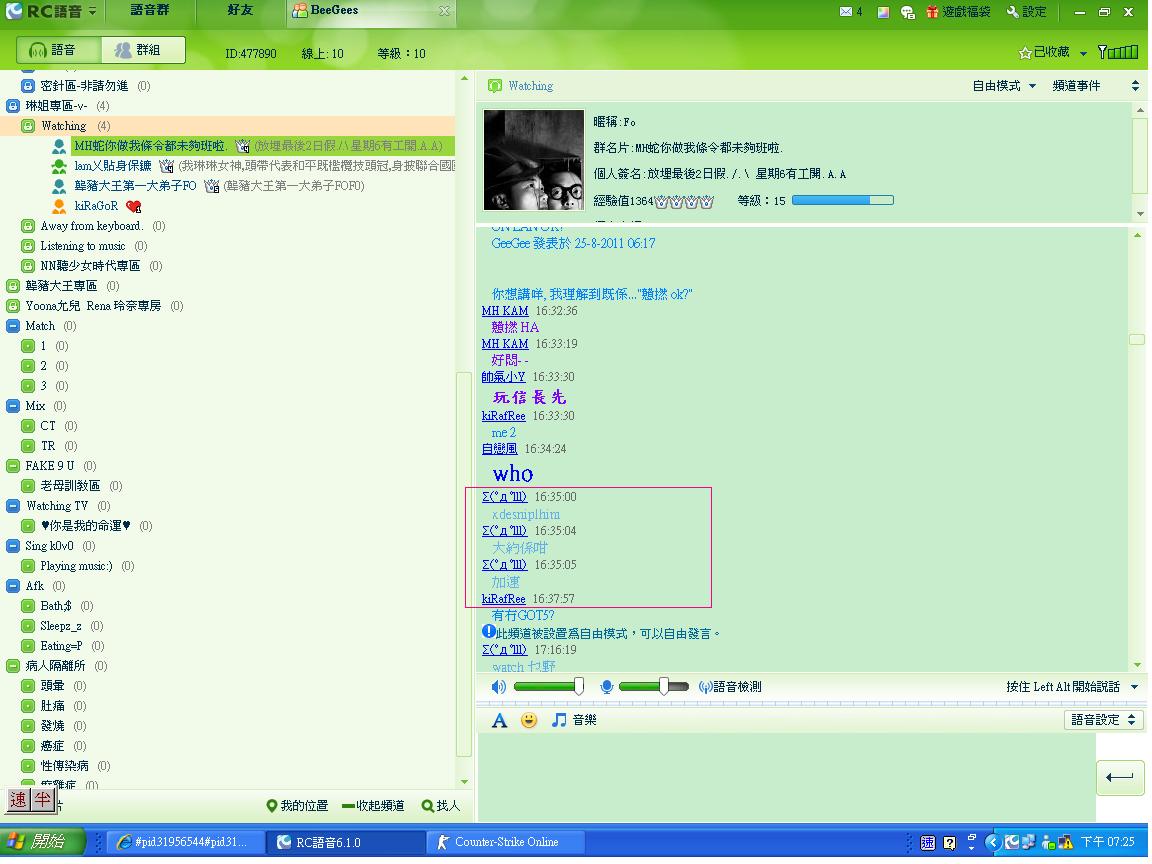Mute the microphone icon
This screenshot has width=1152, height=864.
point(606,687)
